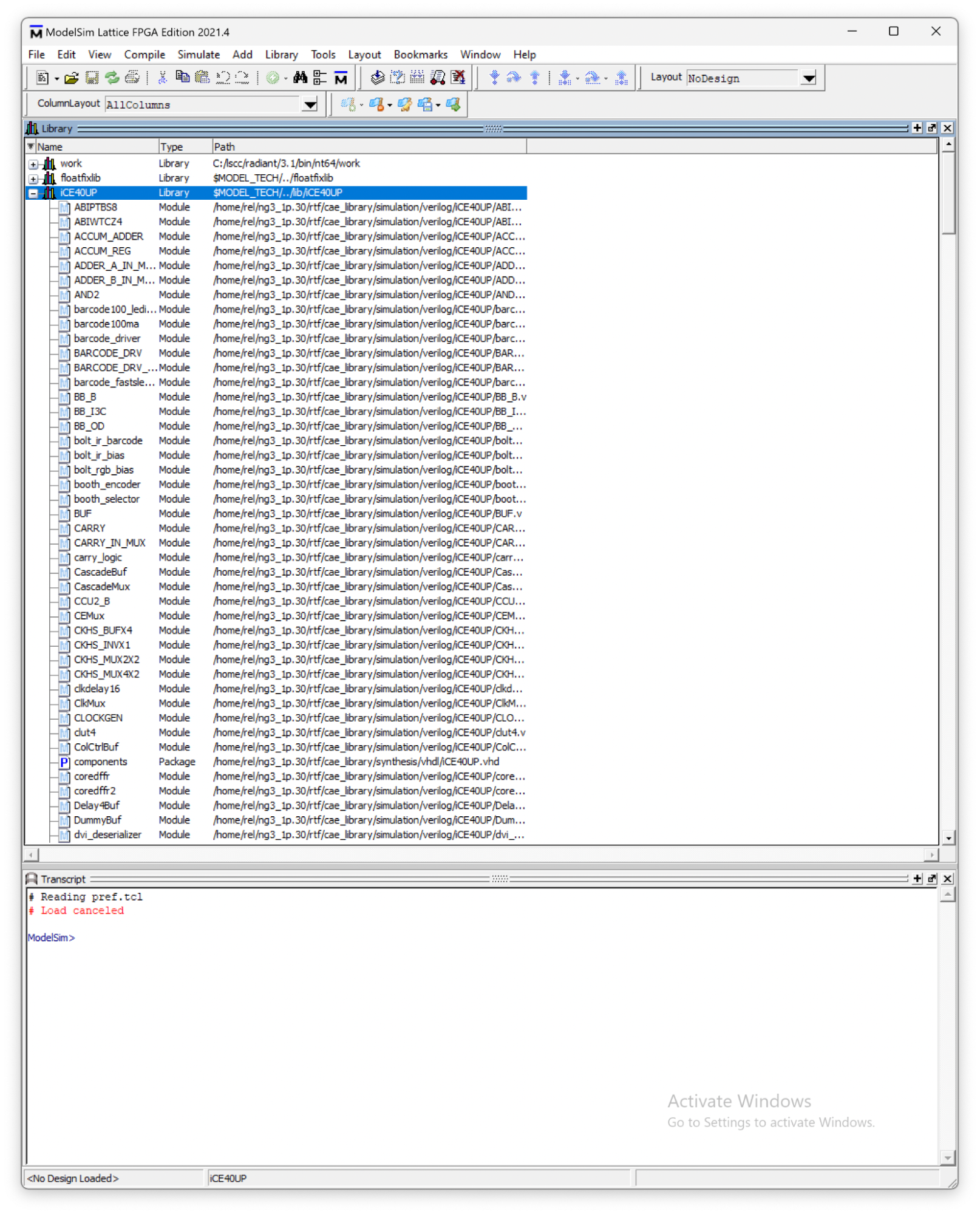Image resolution: width=980 pixels, height=1214 pixels.
Task: Click the Find binoculars icon
Action: click(x=300, y=77)
